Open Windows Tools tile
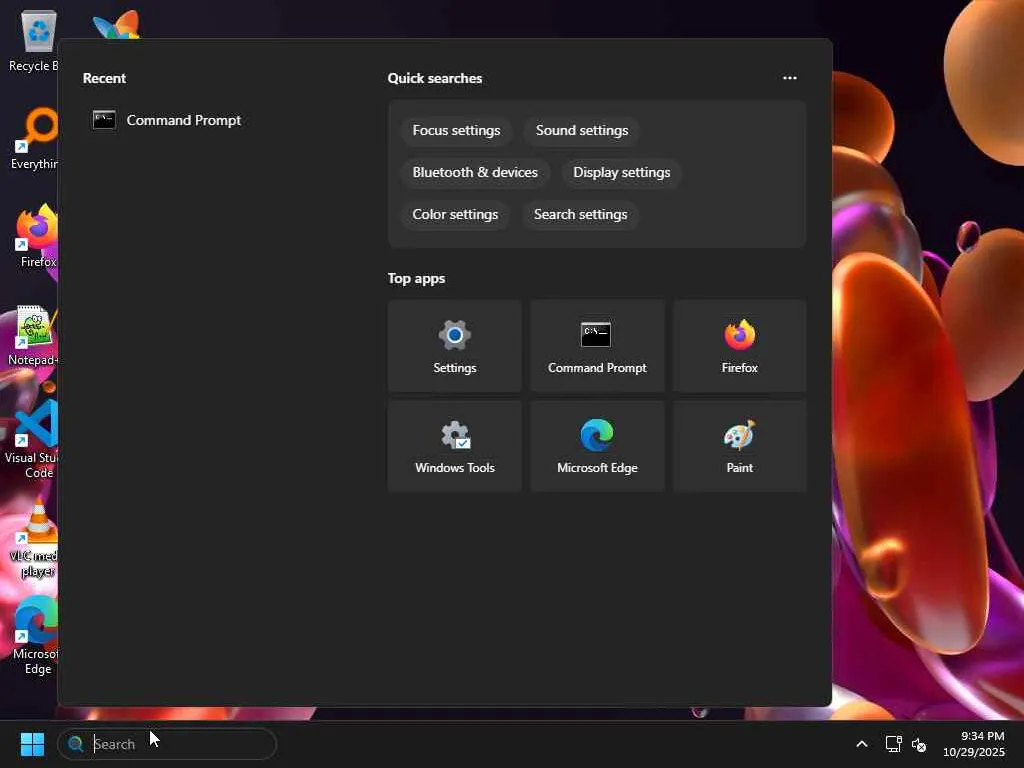1024x768 pixels. pyautogui.click(x=455, y=446)
